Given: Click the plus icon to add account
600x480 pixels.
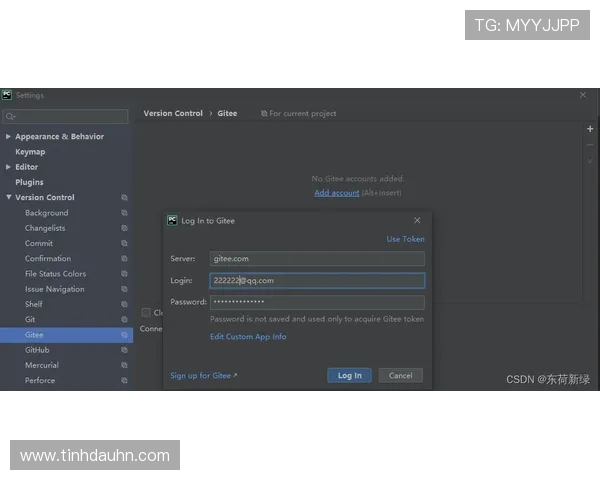Looking at the screenshot, I should pyautogui.click(x=590, y=129).
